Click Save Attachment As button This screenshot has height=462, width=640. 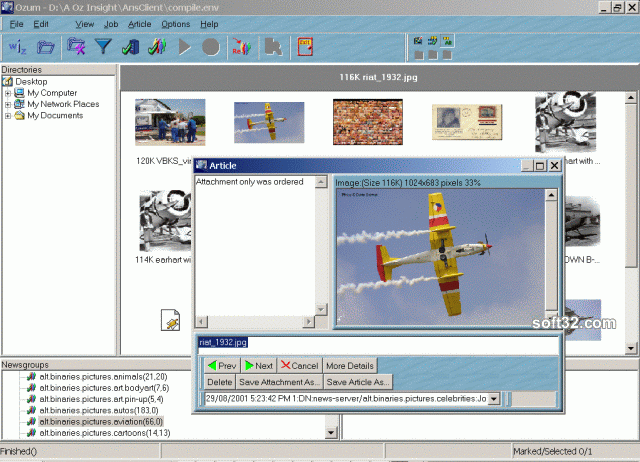pos(279,382)
